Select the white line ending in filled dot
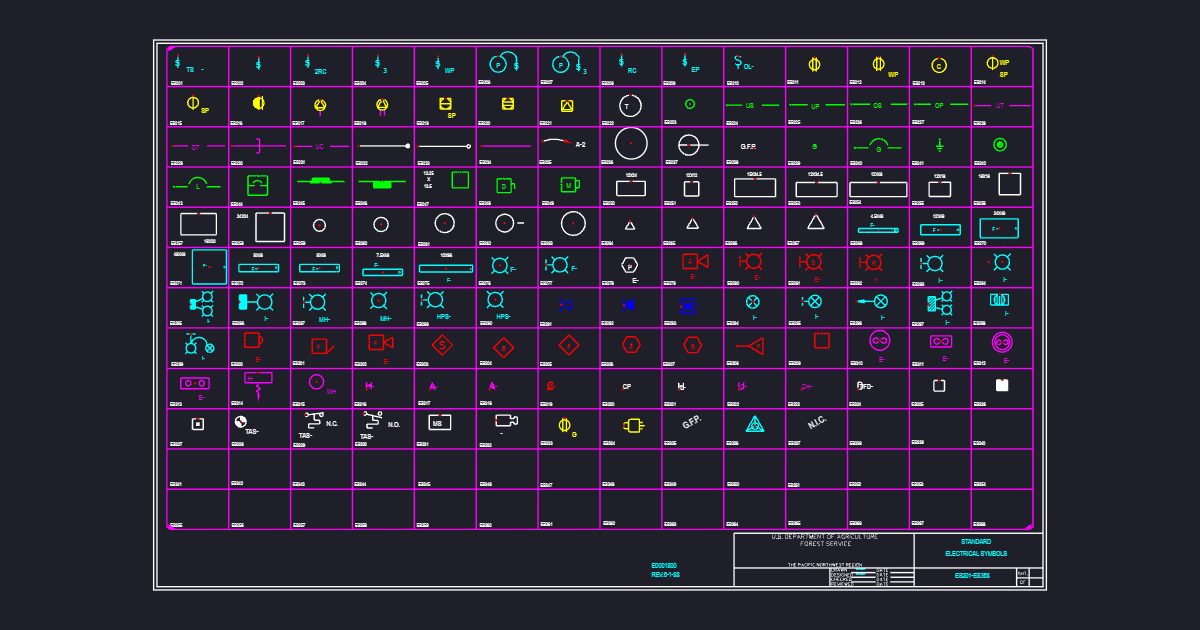Viewport: 1200px width, 630px height. (384, 146)
